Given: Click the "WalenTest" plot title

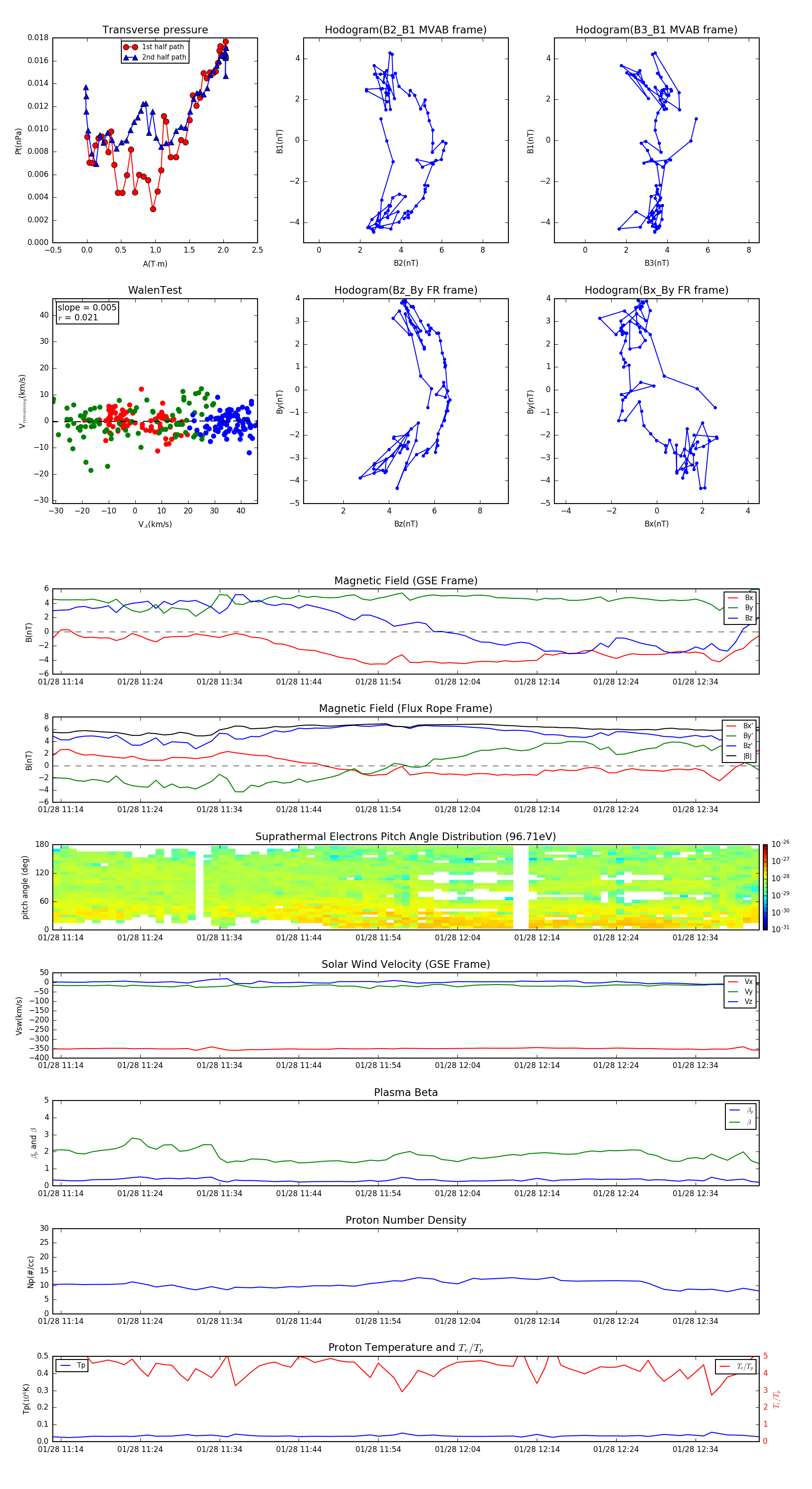Looking at the screenshot, I should 155,290.
